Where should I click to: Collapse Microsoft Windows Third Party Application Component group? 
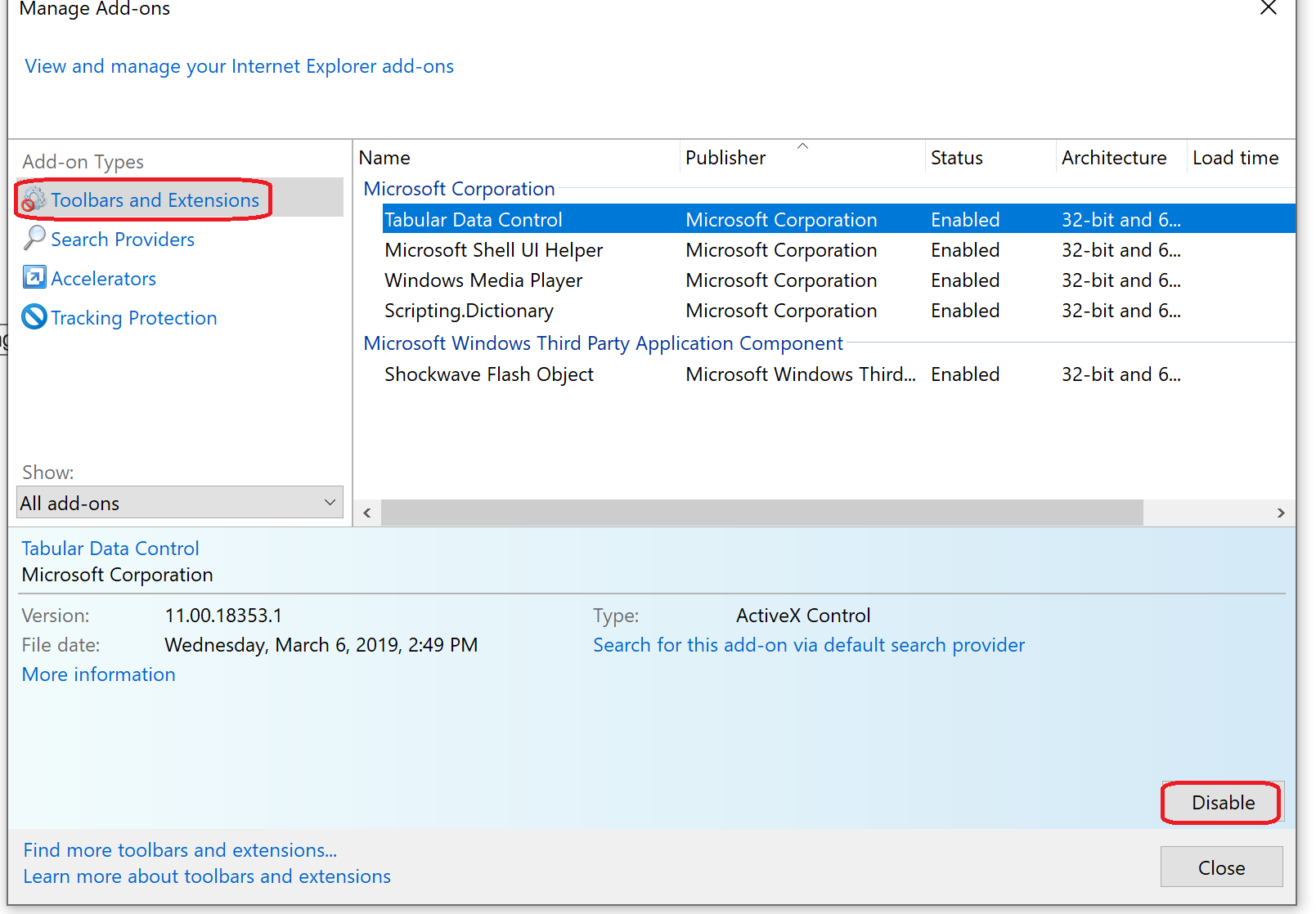pos(603,343)
